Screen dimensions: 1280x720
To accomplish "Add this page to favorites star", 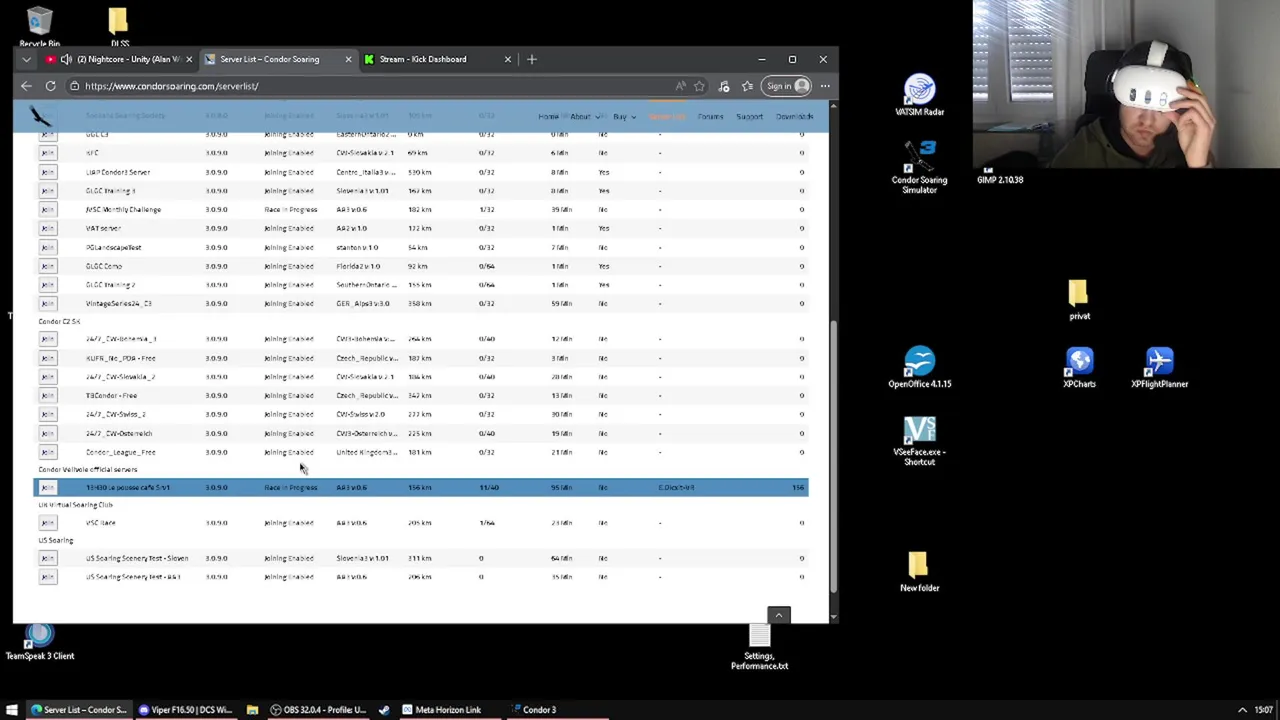I will 699,86.
